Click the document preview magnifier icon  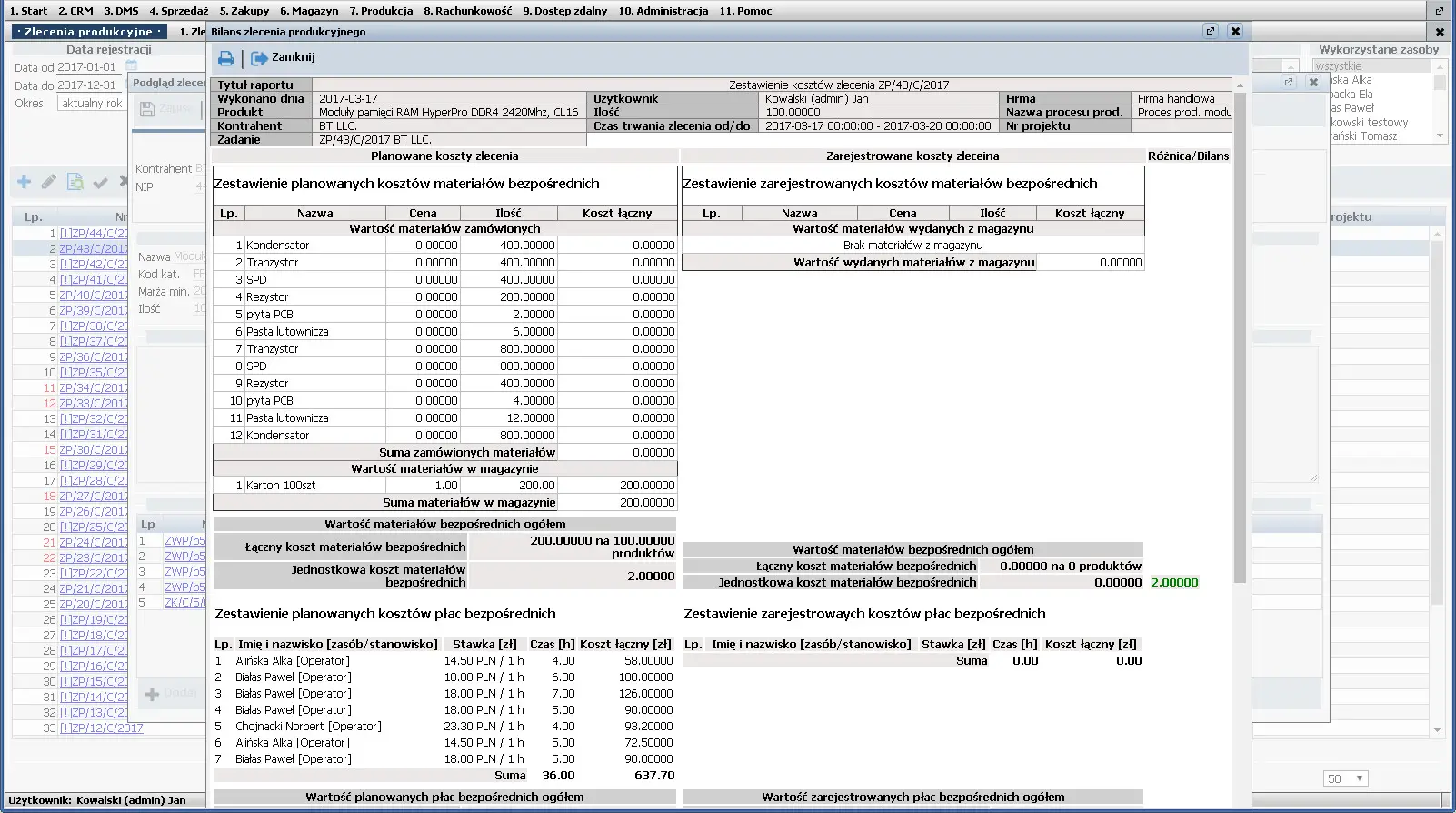(x=75, y=182)
